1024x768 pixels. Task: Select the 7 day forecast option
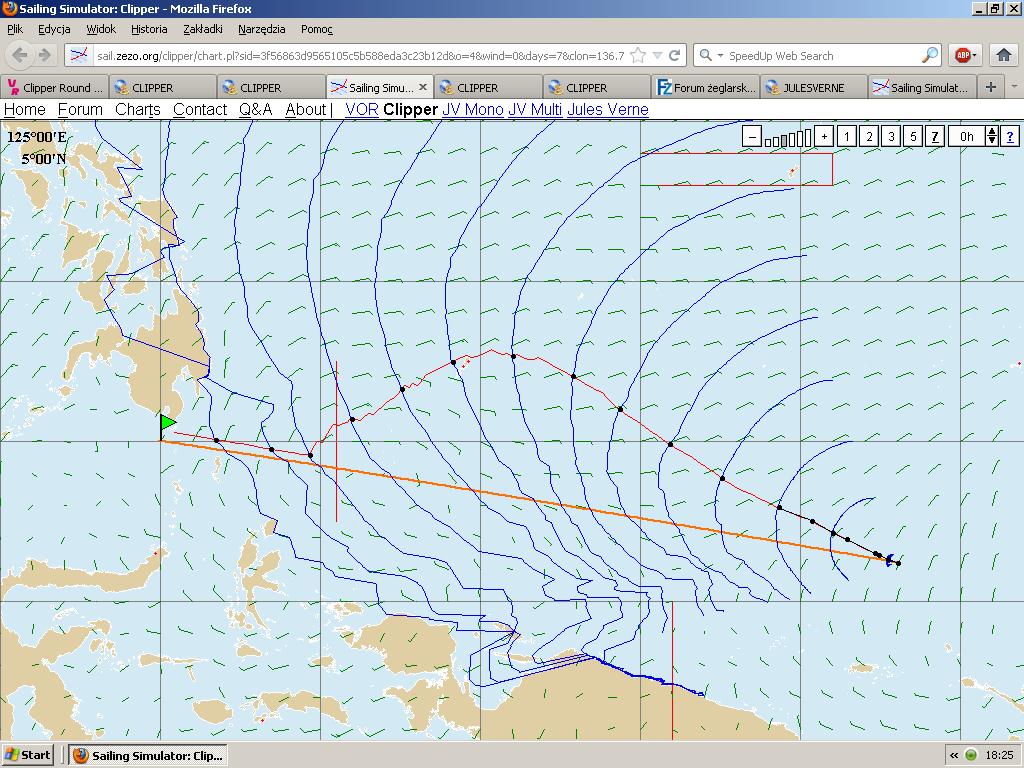tap(935, 137)
